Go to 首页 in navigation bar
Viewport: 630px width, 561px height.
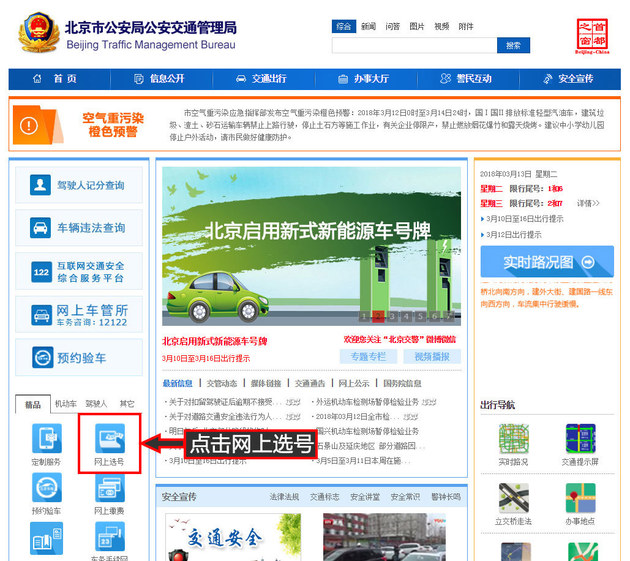coord(59,79)
